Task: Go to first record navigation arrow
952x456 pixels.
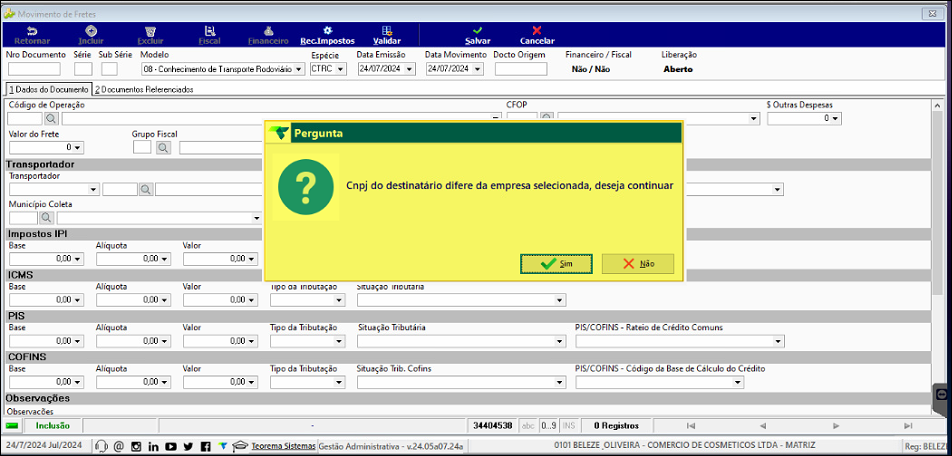Action: pos(690,426)
